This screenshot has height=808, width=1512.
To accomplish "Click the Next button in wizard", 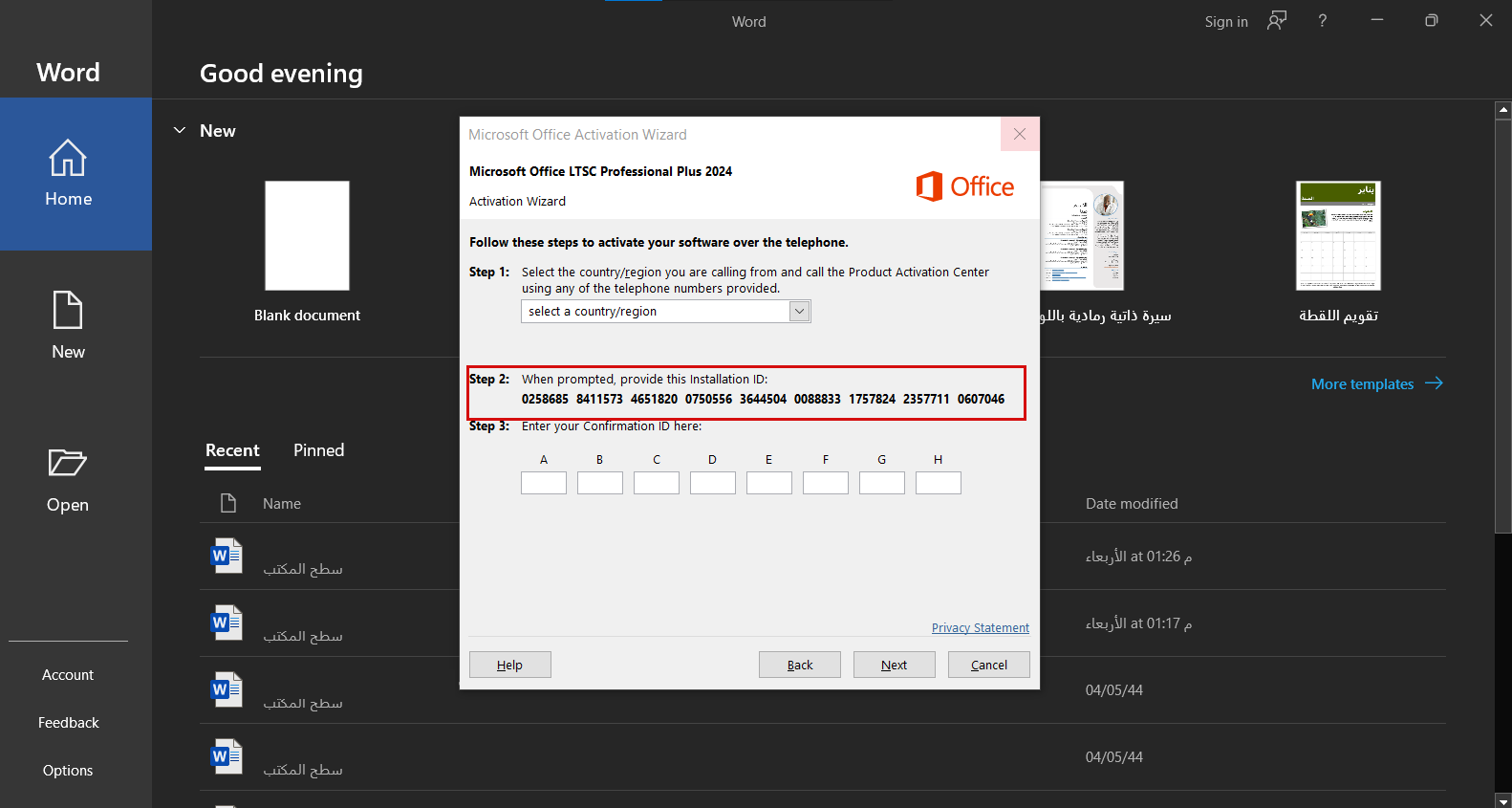I will coord(894,665).
